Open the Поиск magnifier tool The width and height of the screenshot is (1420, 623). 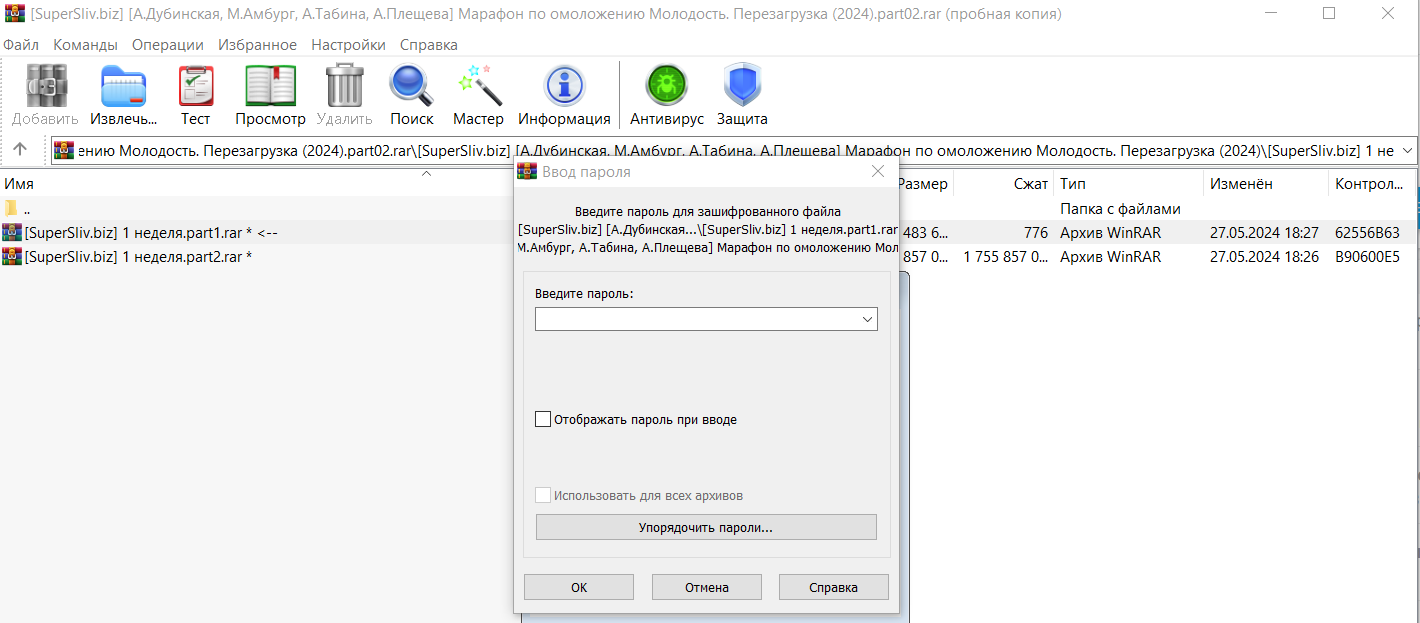click(x=411, y=86)
